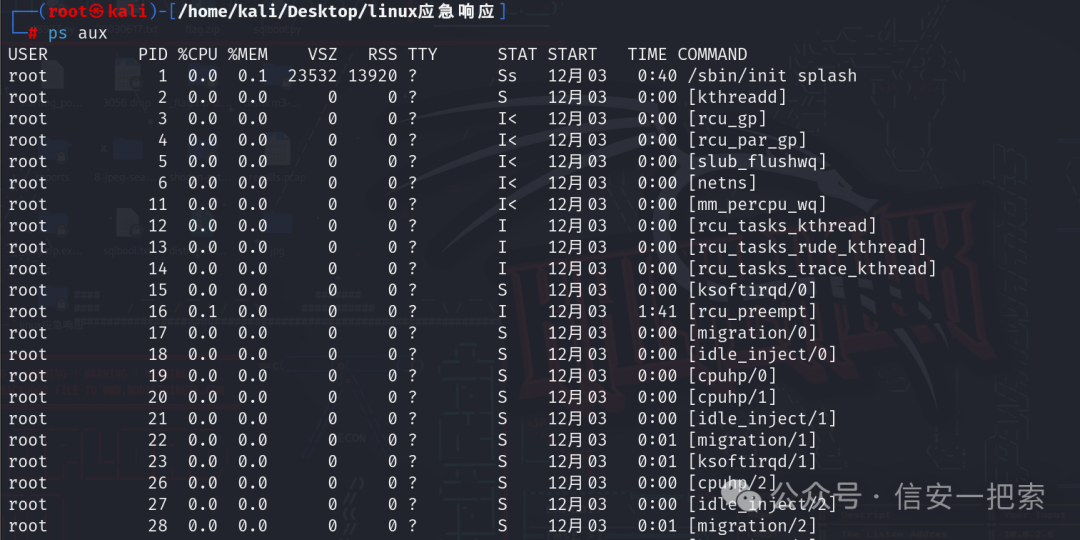Click the VSZ column header
Screen dimensions: 1080x540
point(323,54)
